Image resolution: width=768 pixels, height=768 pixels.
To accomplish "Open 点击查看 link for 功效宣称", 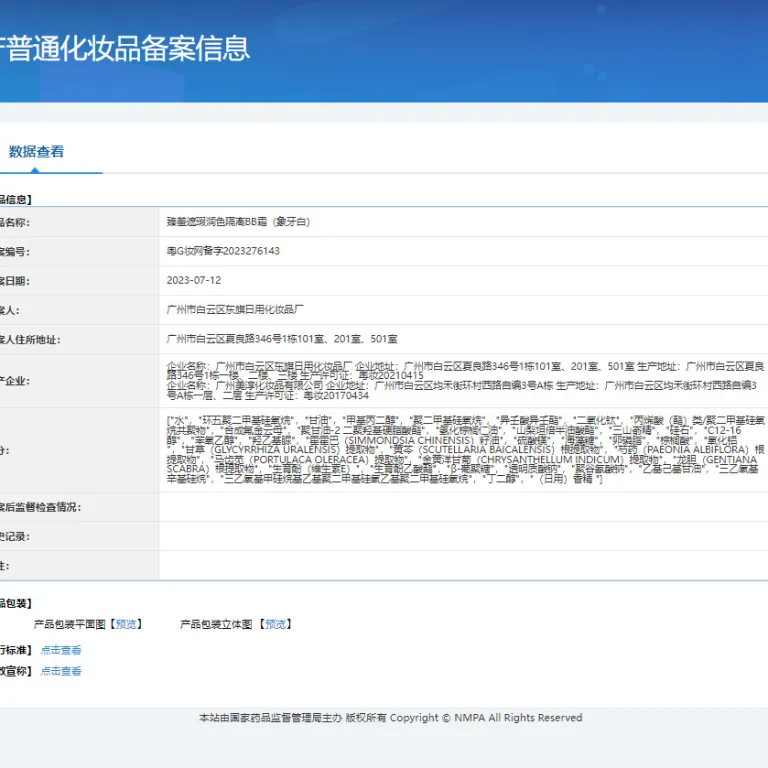I will click(61, 671).
